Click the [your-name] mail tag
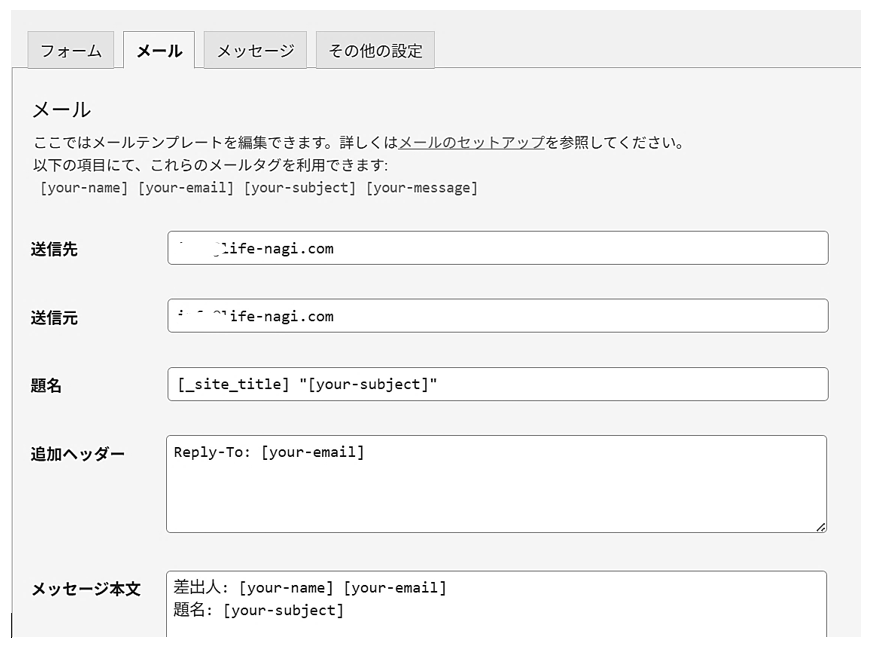 click(84, 188)
